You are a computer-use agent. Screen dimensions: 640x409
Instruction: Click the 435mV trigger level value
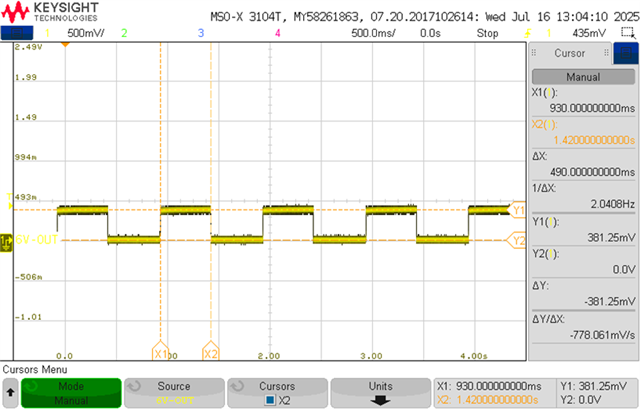pyautogui.click(x=589, y=33)
